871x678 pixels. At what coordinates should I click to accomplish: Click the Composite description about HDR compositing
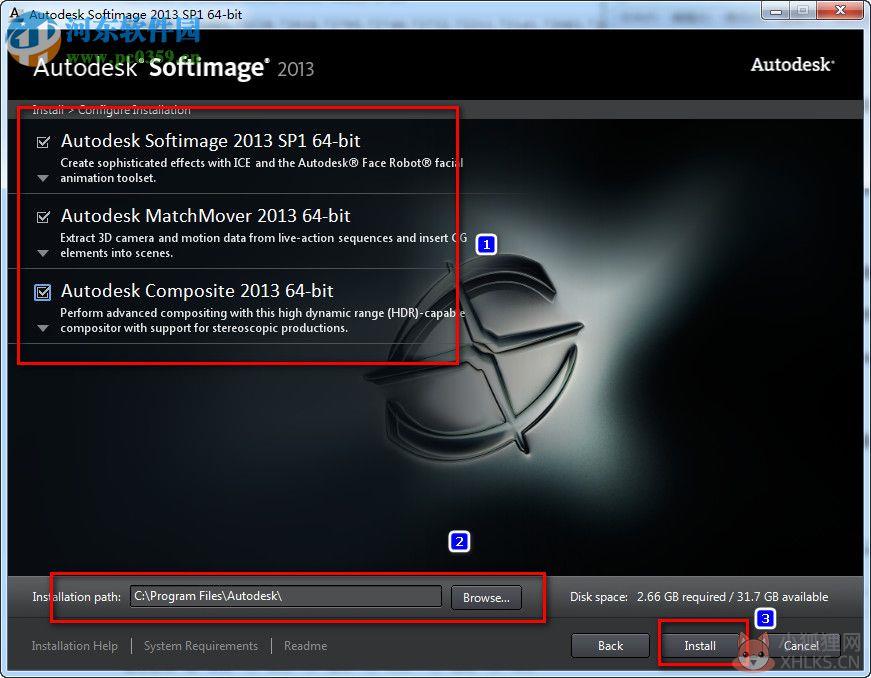(x=262, y=320)
